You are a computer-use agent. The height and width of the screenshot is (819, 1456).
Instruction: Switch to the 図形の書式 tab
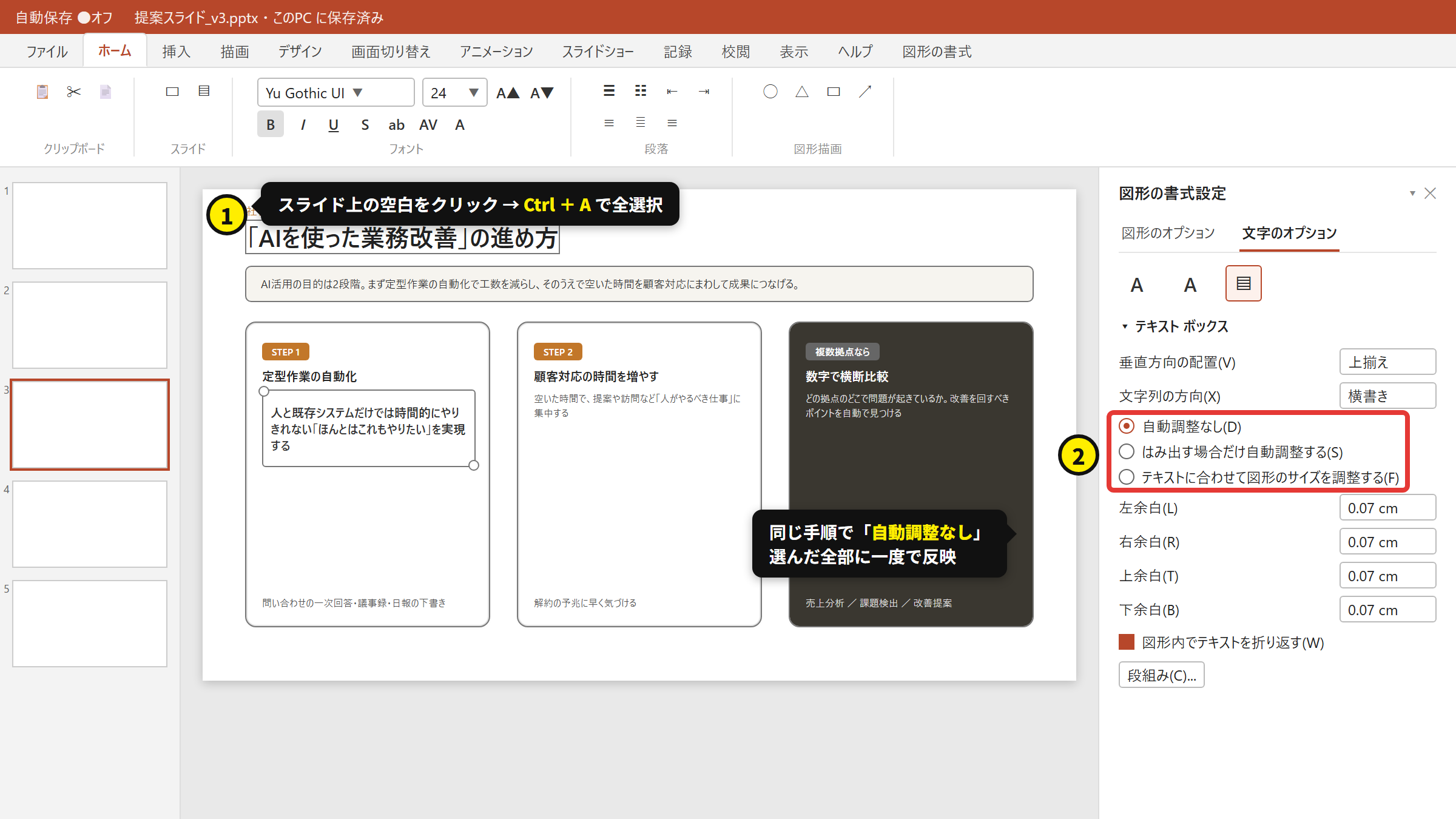[937, 52]
